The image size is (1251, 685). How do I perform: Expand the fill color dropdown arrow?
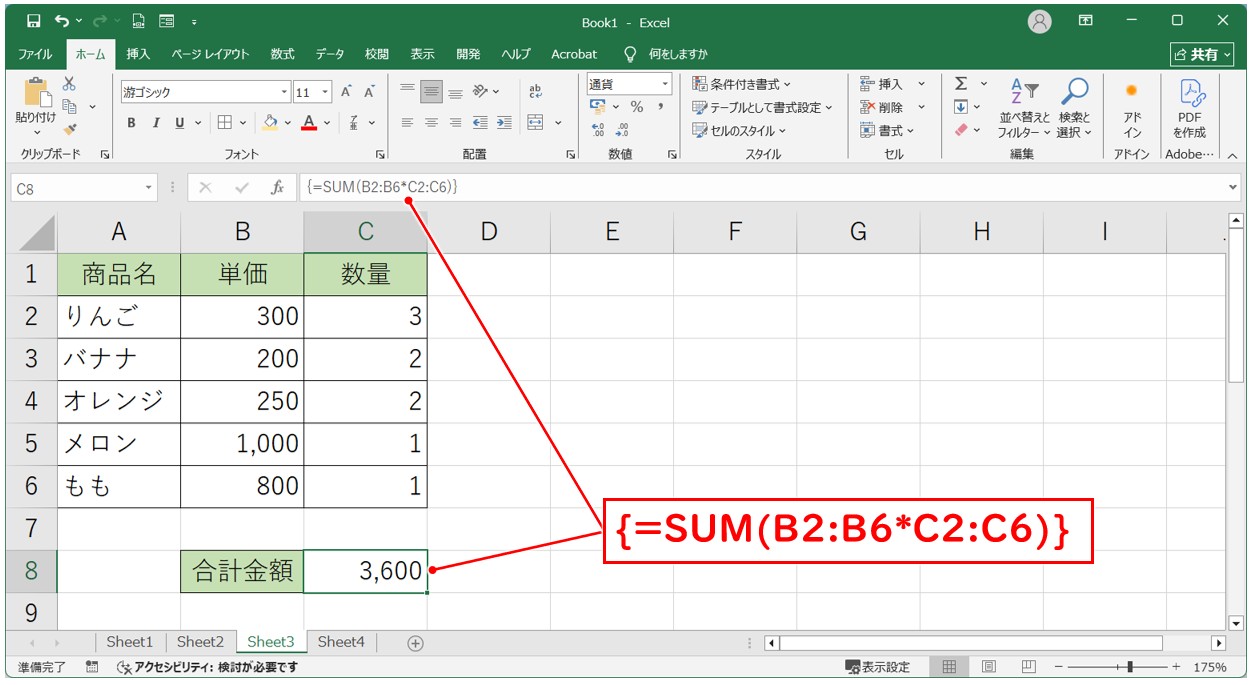[288, 123]
